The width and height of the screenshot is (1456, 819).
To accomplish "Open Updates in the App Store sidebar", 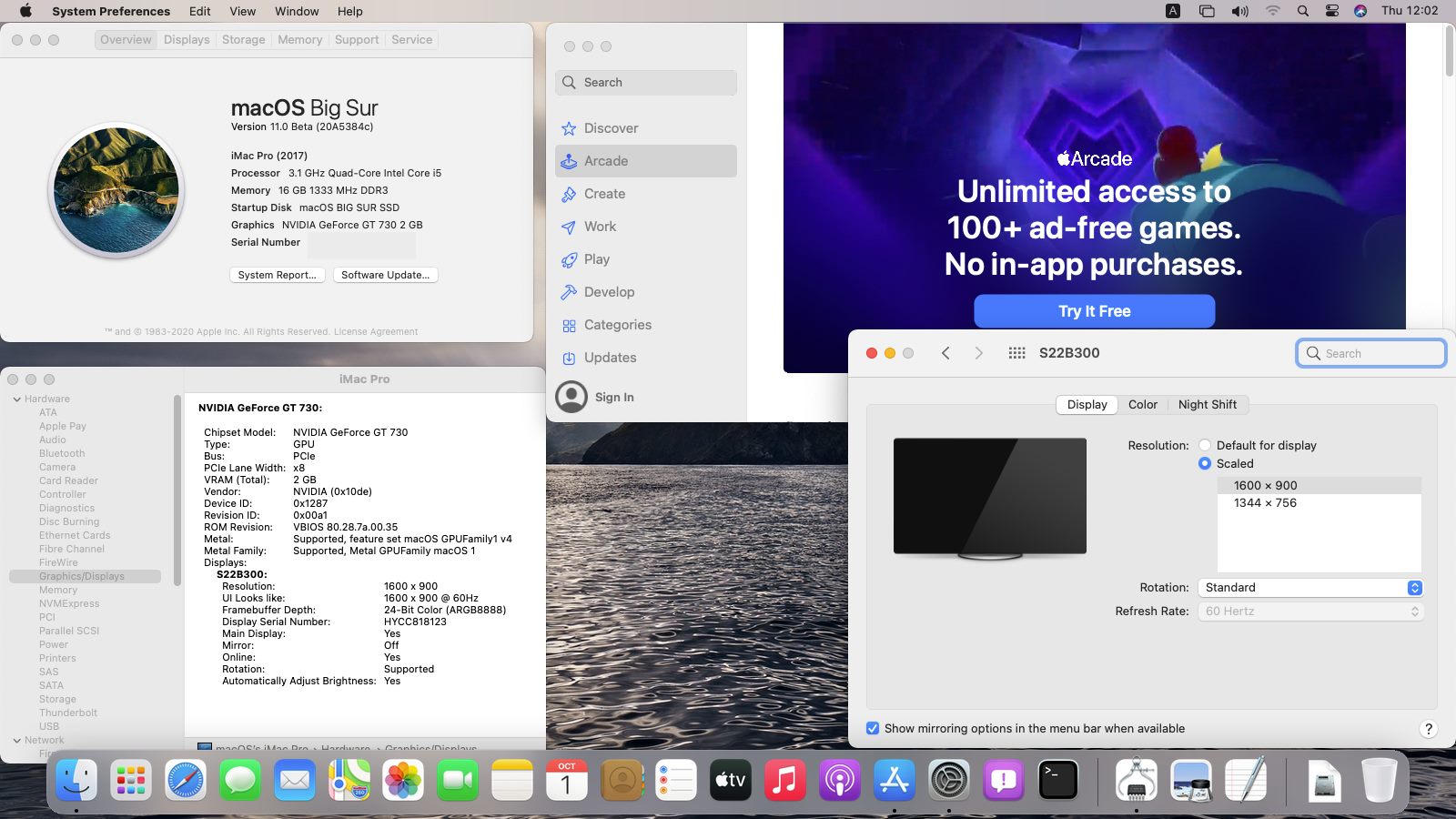I will coord(646,358).
